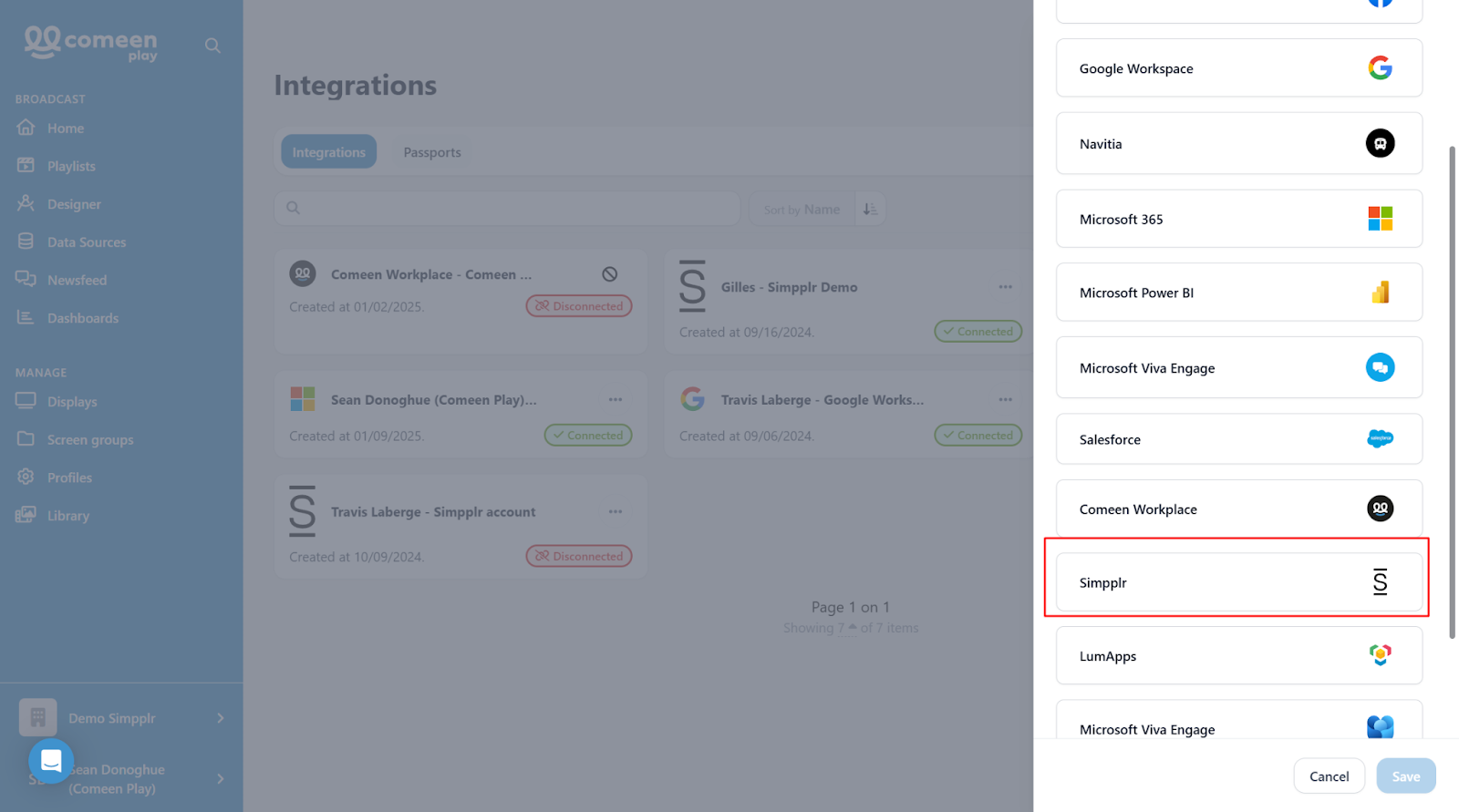Image resolution: width=1459 pixels, height=812 pixels.
Task: Click the Microsoft 365 four-square logo
Action: click(1380, 219)
